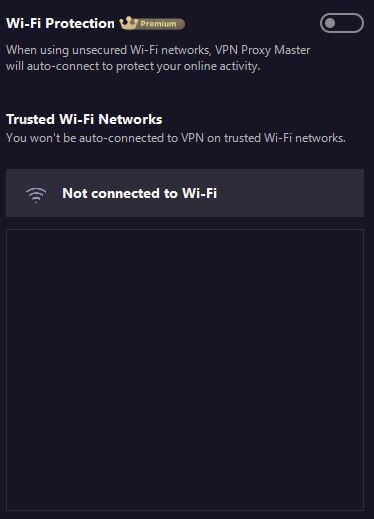Image resolution: width=374 pixels, height=519 pixels.
Task: Click inside the empty trusted networks list box
Action: pos(185,369)
